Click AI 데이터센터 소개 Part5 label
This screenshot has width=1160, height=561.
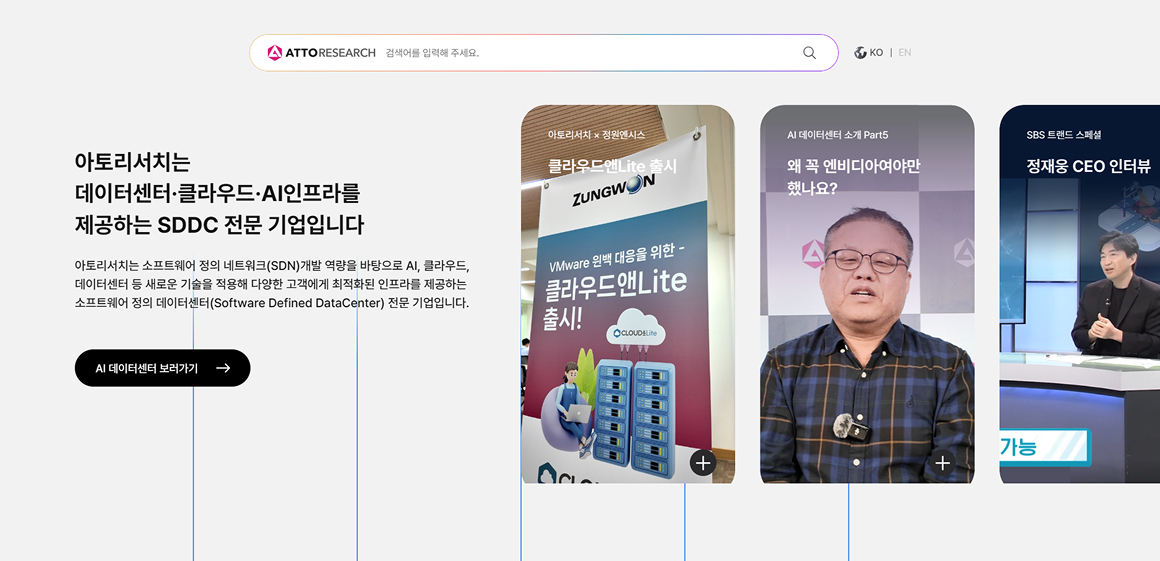point(837,135)
